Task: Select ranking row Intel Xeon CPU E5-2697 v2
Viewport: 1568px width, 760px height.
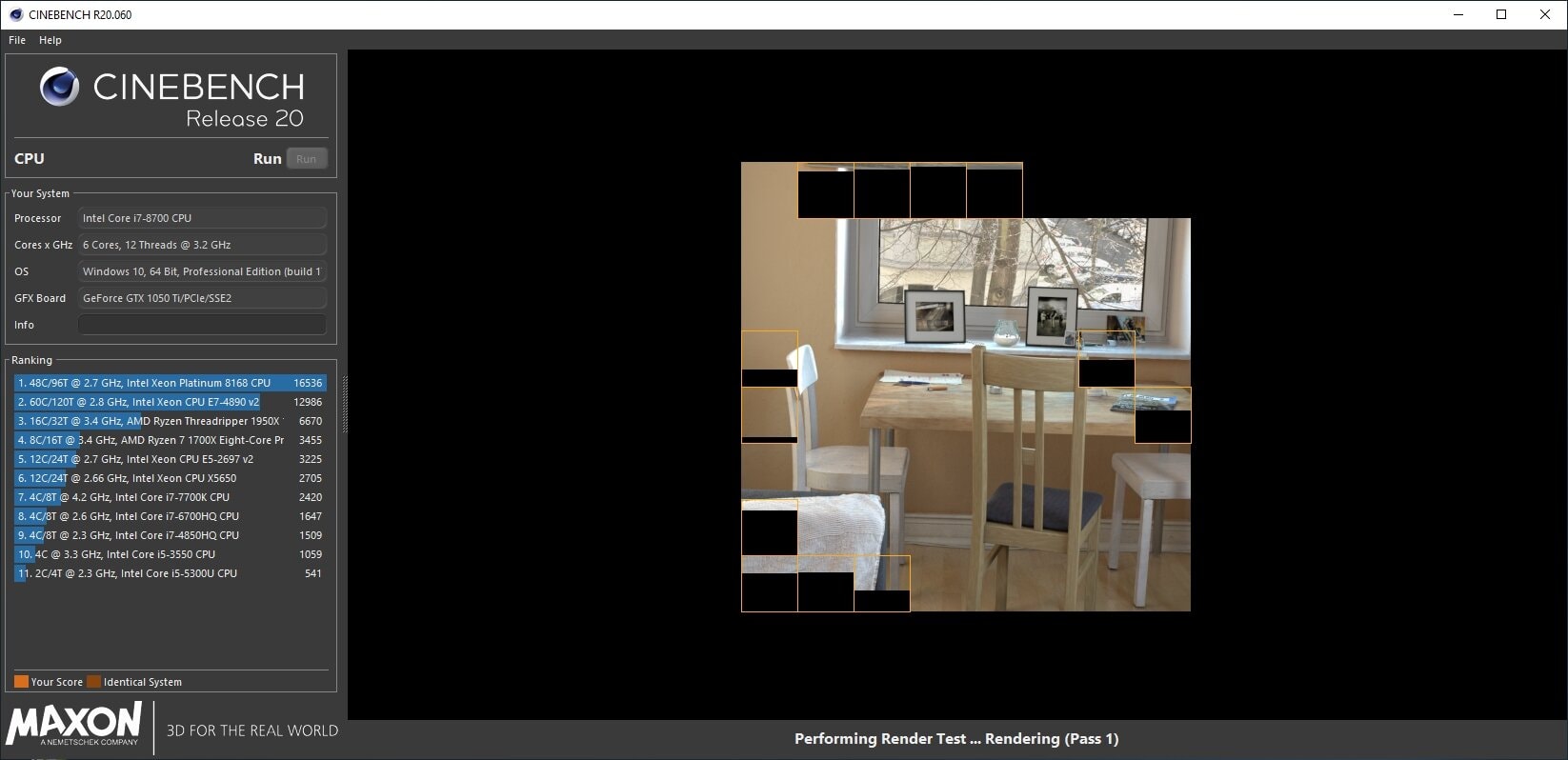Action: 170,459
